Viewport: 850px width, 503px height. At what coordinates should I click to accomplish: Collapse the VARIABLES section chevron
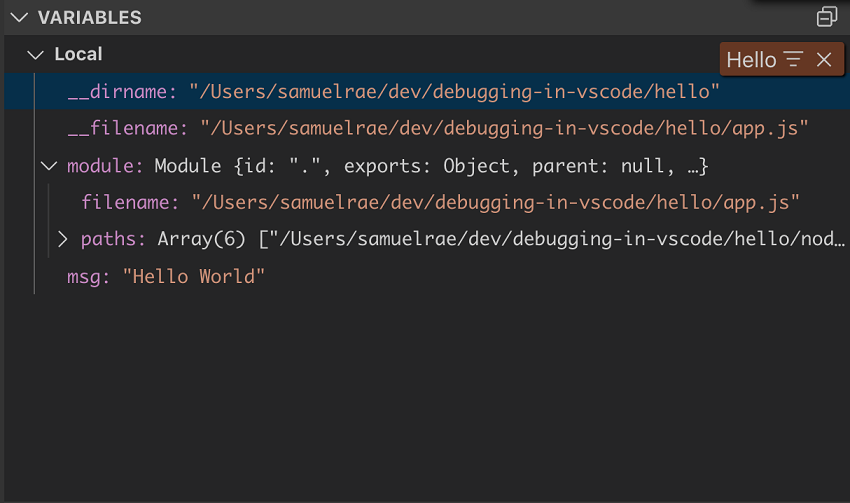(x=19, y=17)
